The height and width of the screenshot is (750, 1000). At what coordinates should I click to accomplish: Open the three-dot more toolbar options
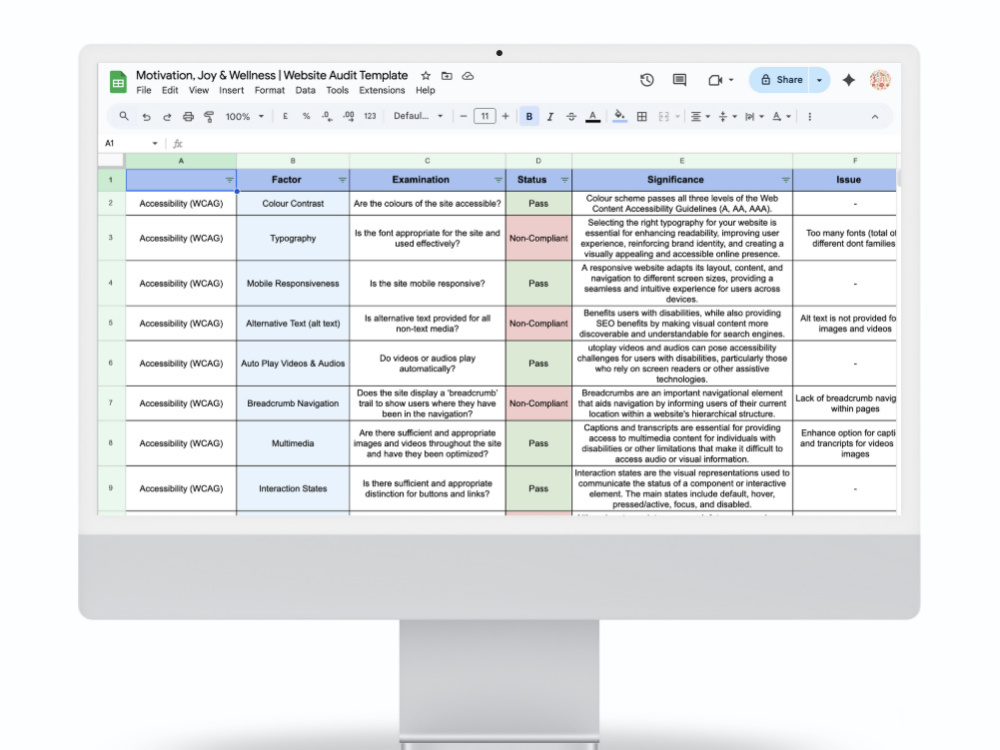[809, 117]
